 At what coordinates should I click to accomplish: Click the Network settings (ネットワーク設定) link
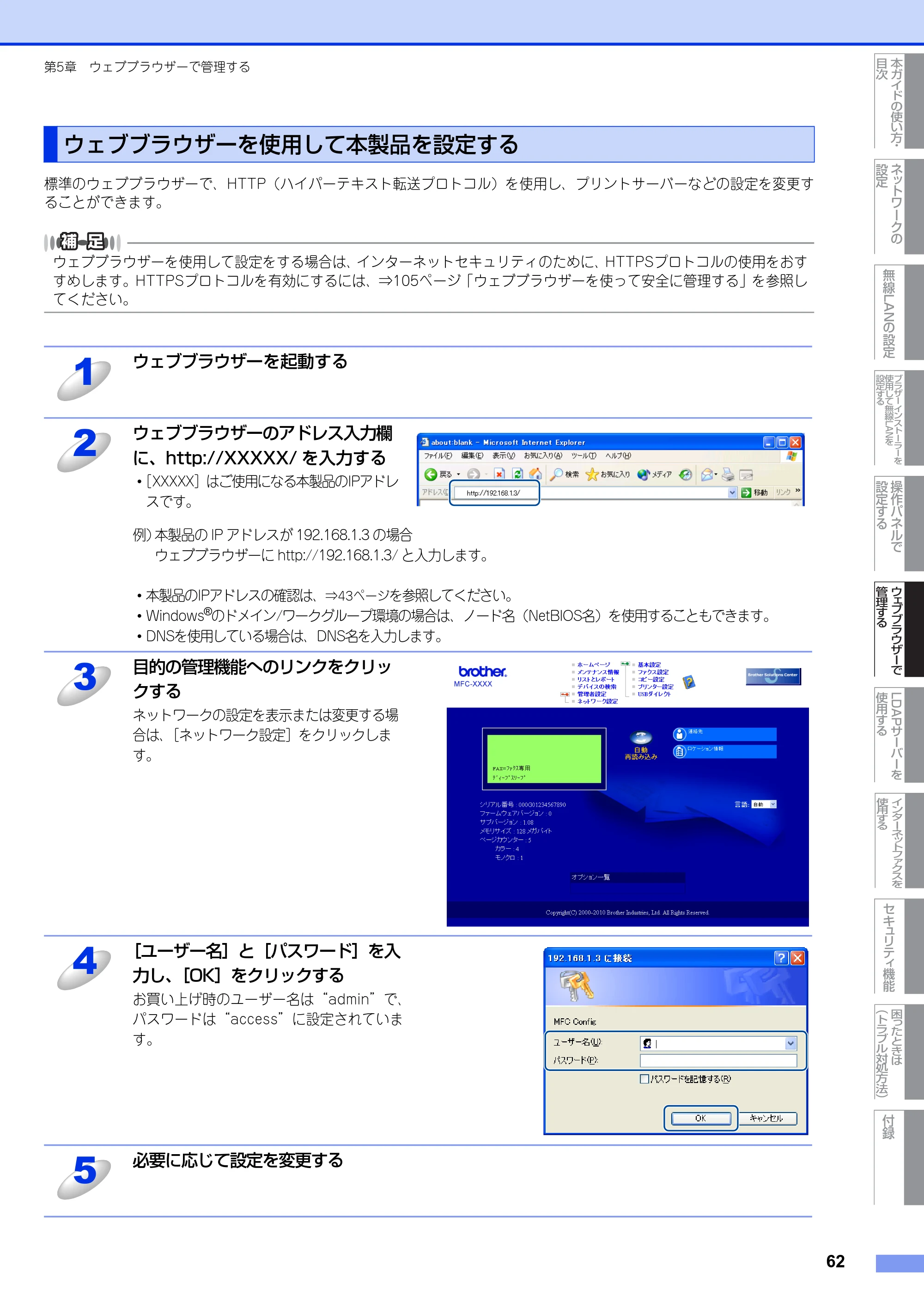pos(597,701)
